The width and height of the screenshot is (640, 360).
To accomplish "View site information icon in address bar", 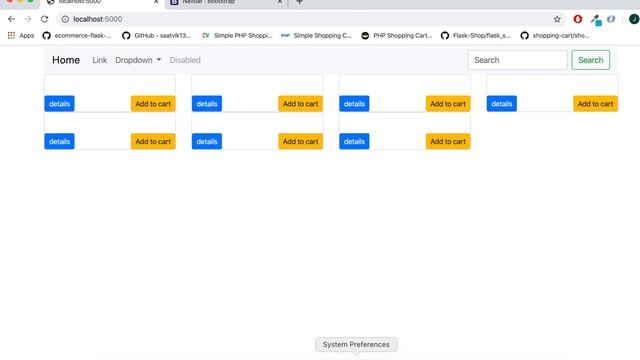I will pyautogui.click(x=65, y=19).
